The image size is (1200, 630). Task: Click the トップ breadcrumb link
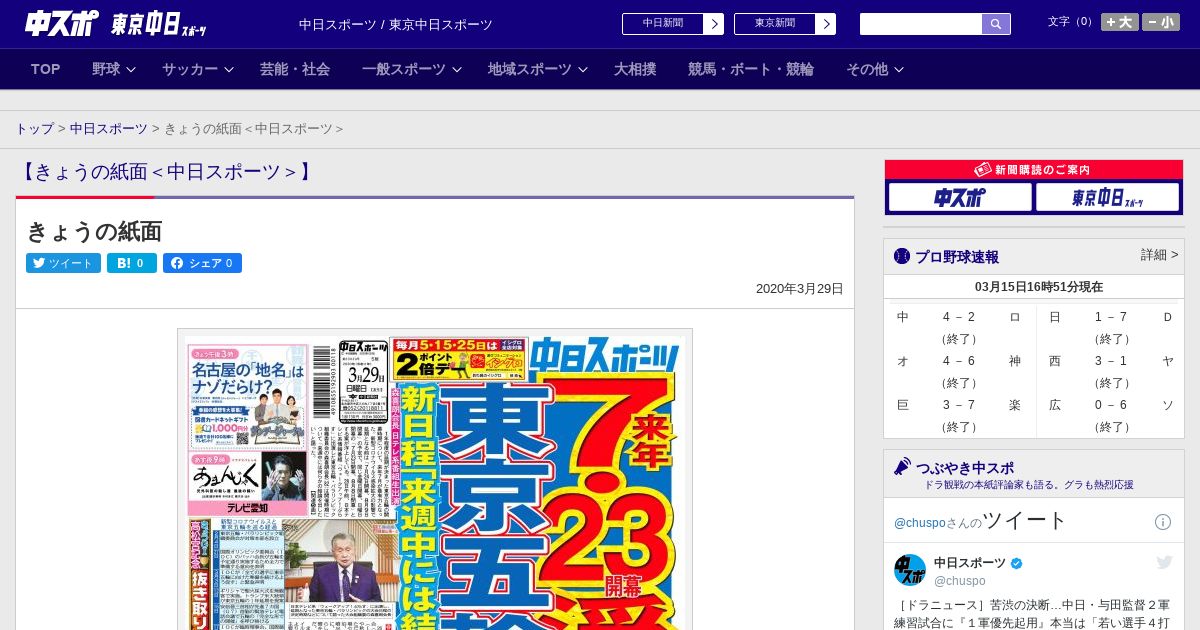(x=34, y=129)
